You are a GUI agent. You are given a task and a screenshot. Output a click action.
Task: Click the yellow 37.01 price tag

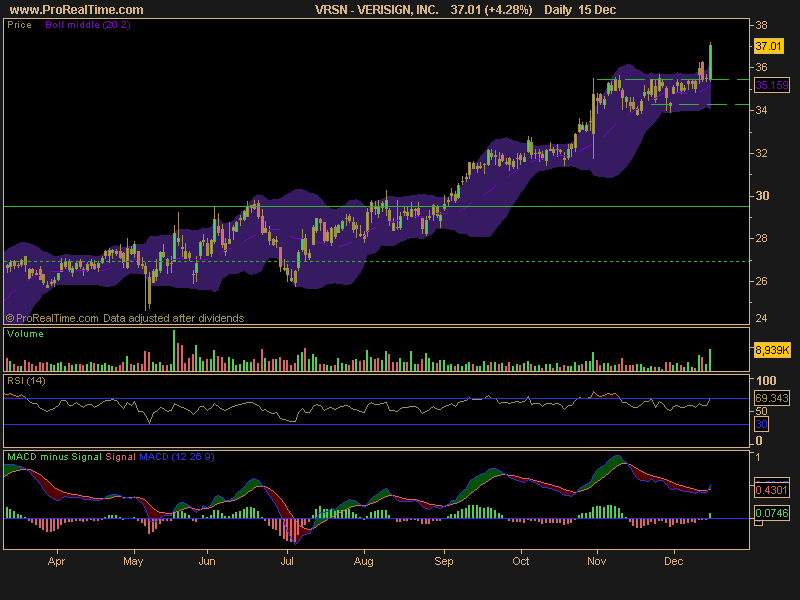coord(768,46)
